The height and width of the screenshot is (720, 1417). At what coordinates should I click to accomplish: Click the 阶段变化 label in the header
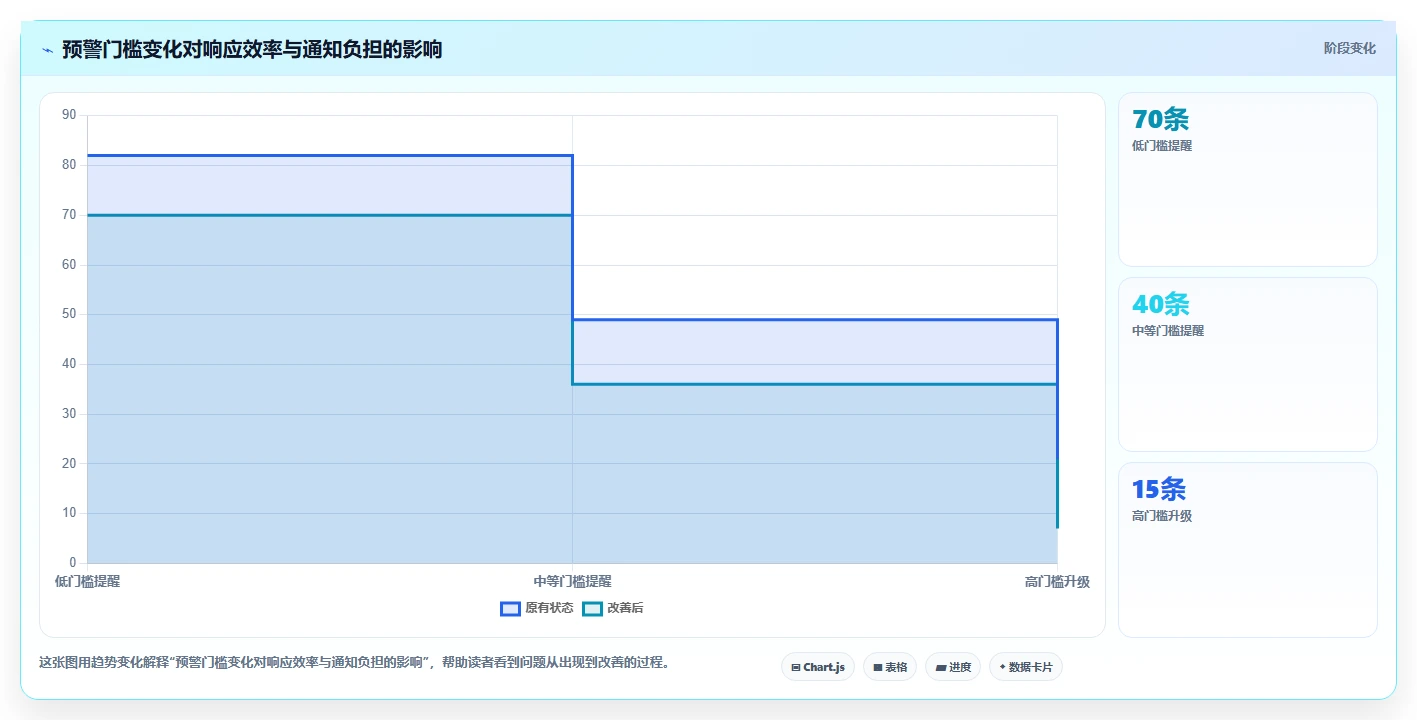[x=1349, y=49]
